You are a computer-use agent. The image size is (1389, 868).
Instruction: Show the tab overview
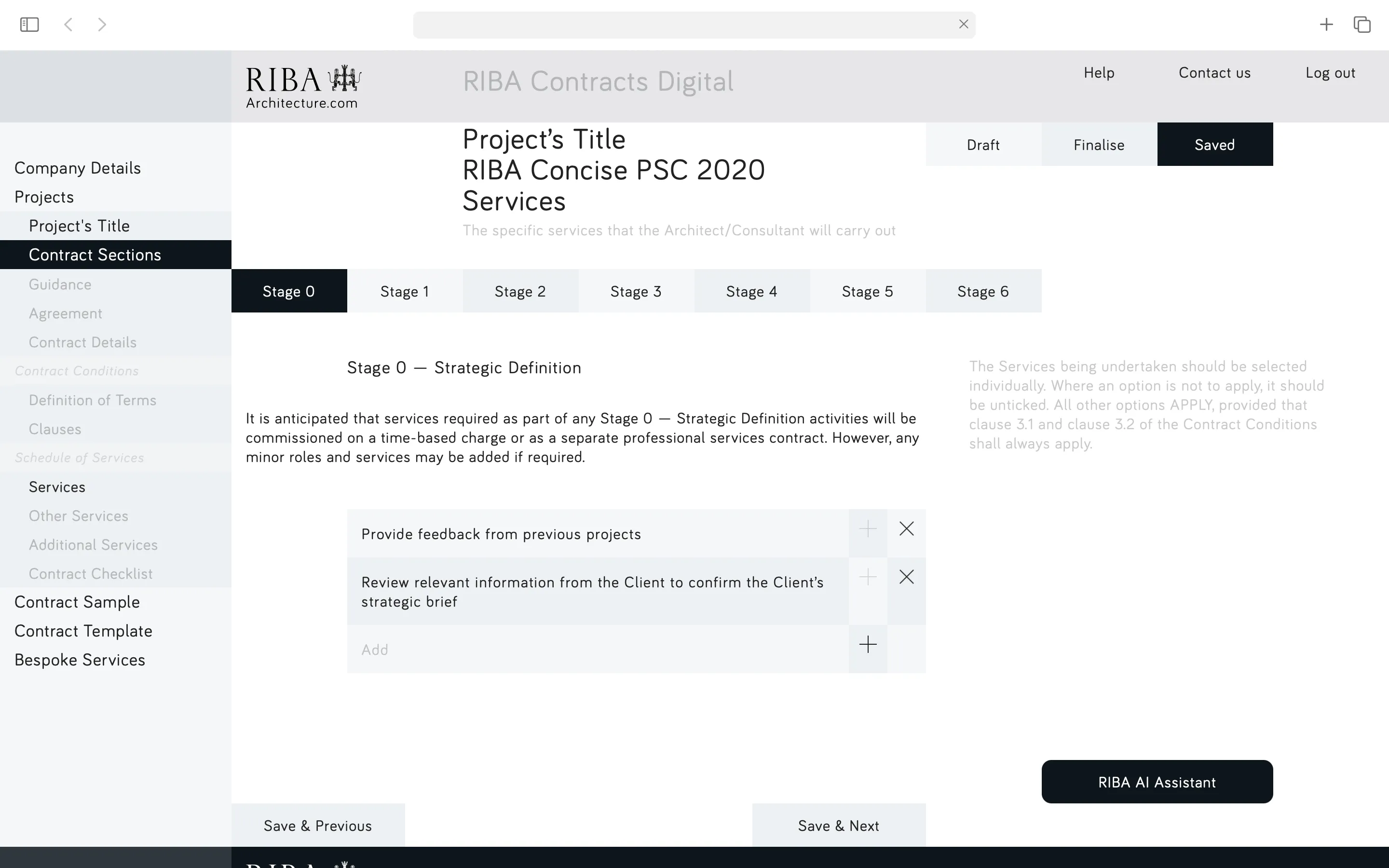[x=1362, y=24]
